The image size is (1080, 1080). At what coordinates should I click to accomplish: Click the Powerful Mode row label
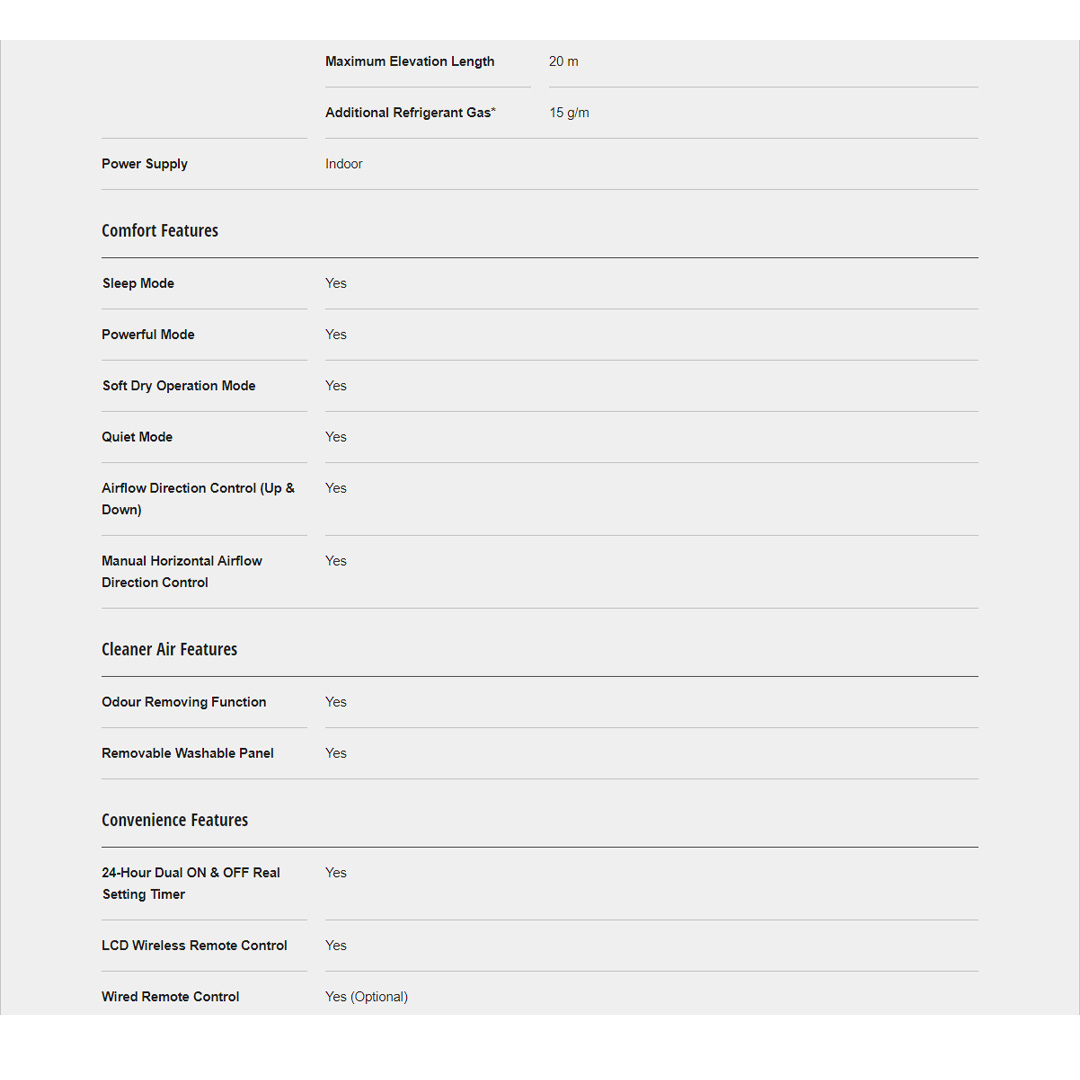(x=148, y=335)
